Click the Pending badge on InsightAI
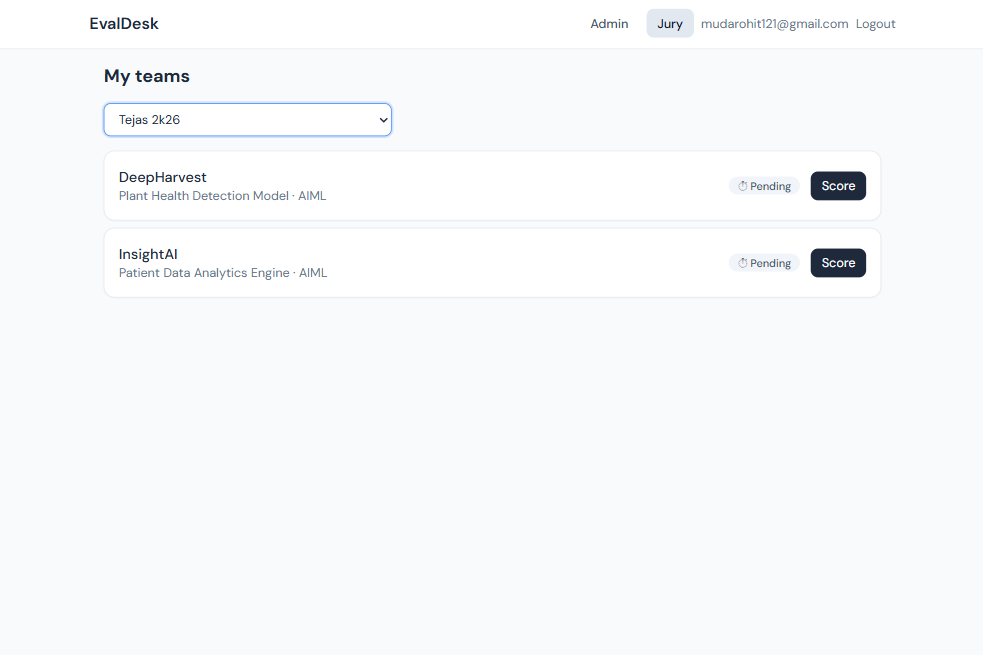The height and width of the screenshot is (655, 983). click(x=764, y=263)
